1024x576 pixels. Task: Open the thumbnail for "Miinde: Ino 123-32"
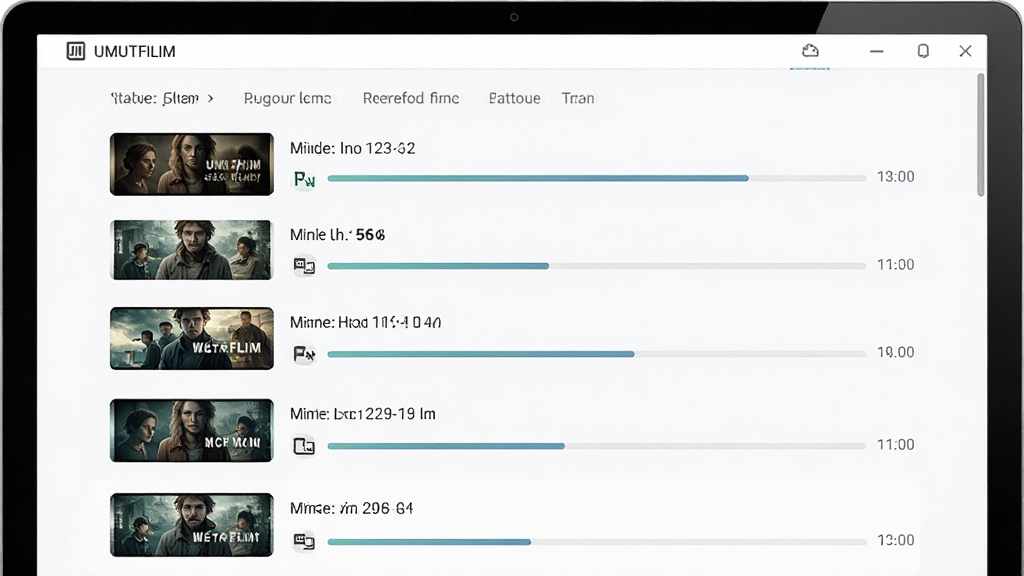[x=191, y=165]
